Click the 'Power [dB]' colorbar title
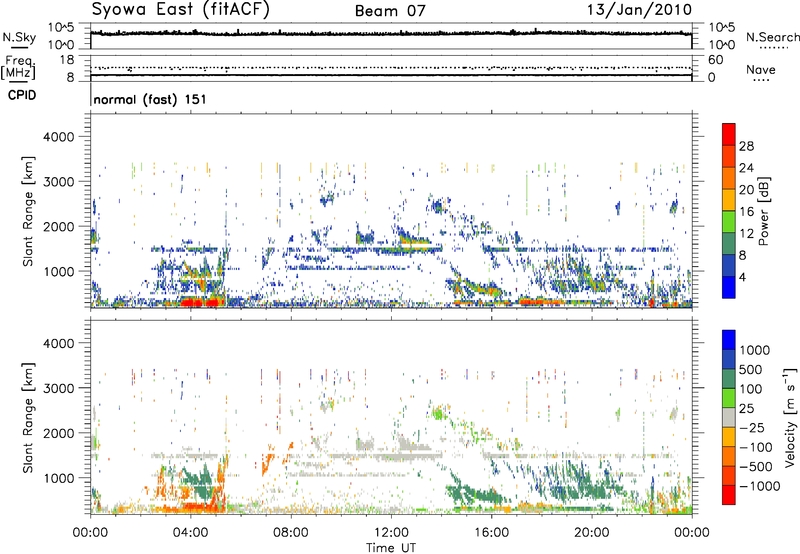 [x=764, y=211]
